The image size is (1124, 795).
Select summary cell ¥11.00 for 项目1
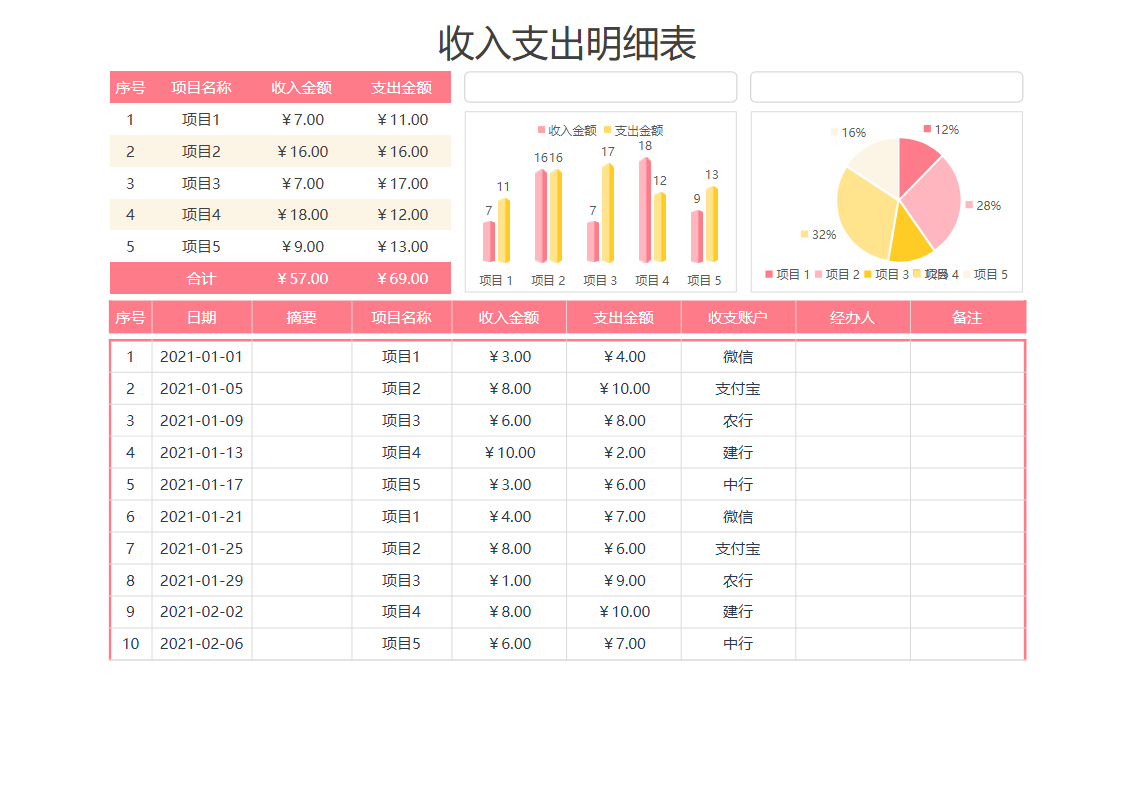click(402, 120)
